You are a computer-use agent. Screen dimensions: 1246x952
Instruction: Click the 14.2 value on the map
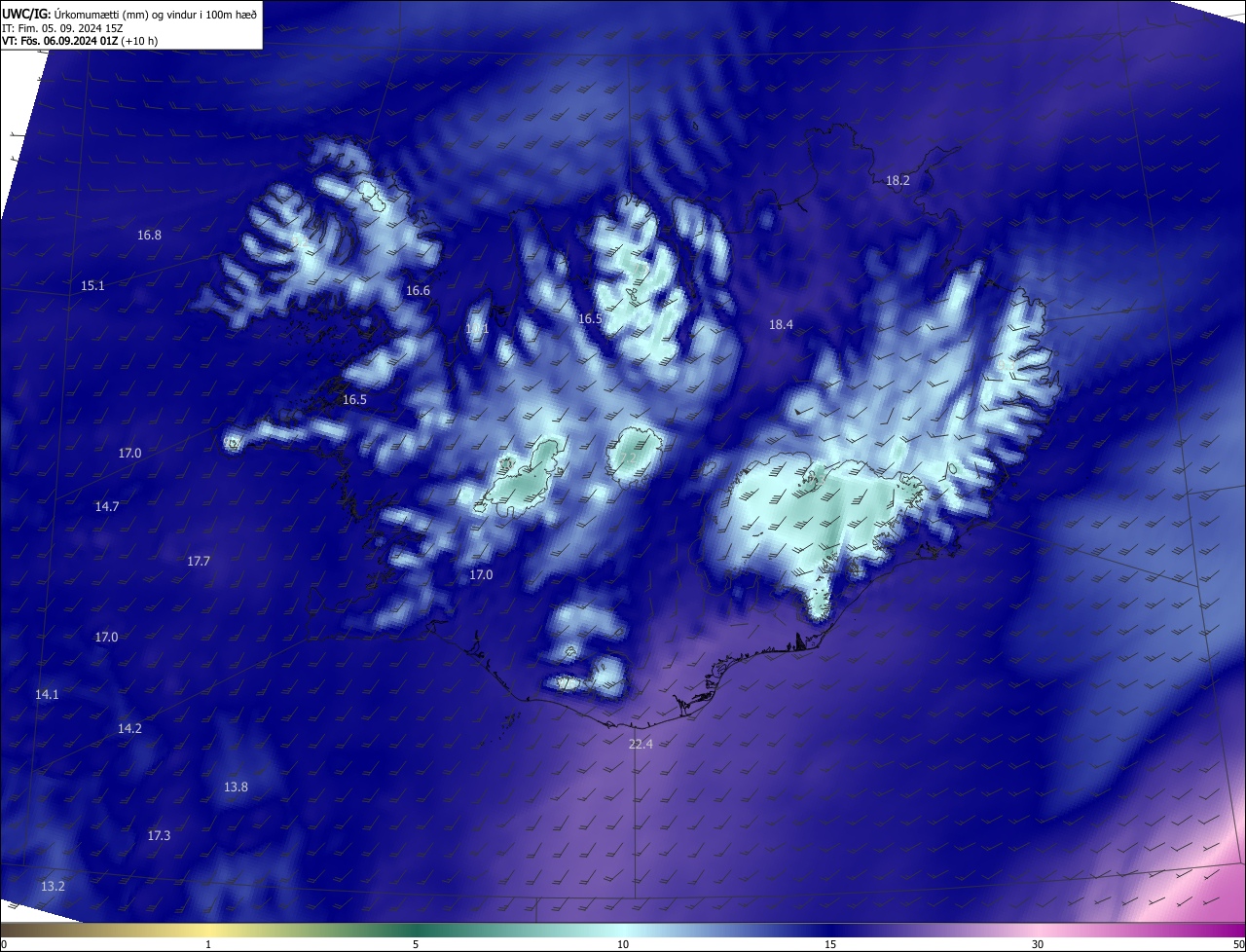pos(129,729)
